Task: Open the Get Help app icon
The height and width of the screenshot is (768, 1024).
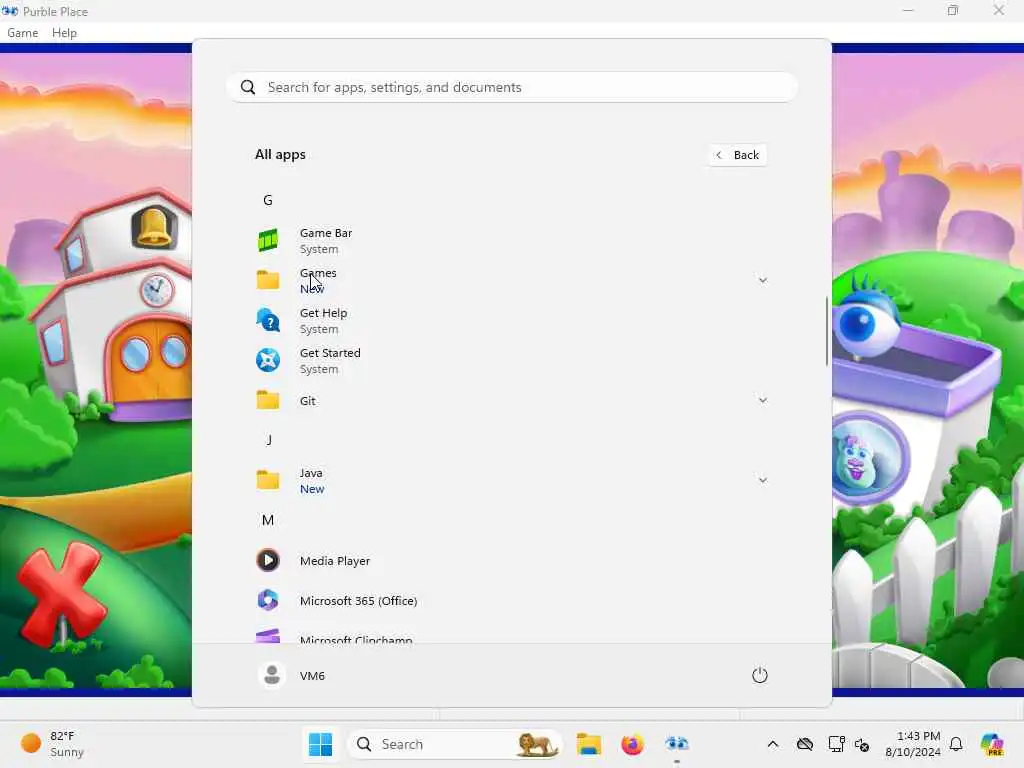Action: click(268, 320)
